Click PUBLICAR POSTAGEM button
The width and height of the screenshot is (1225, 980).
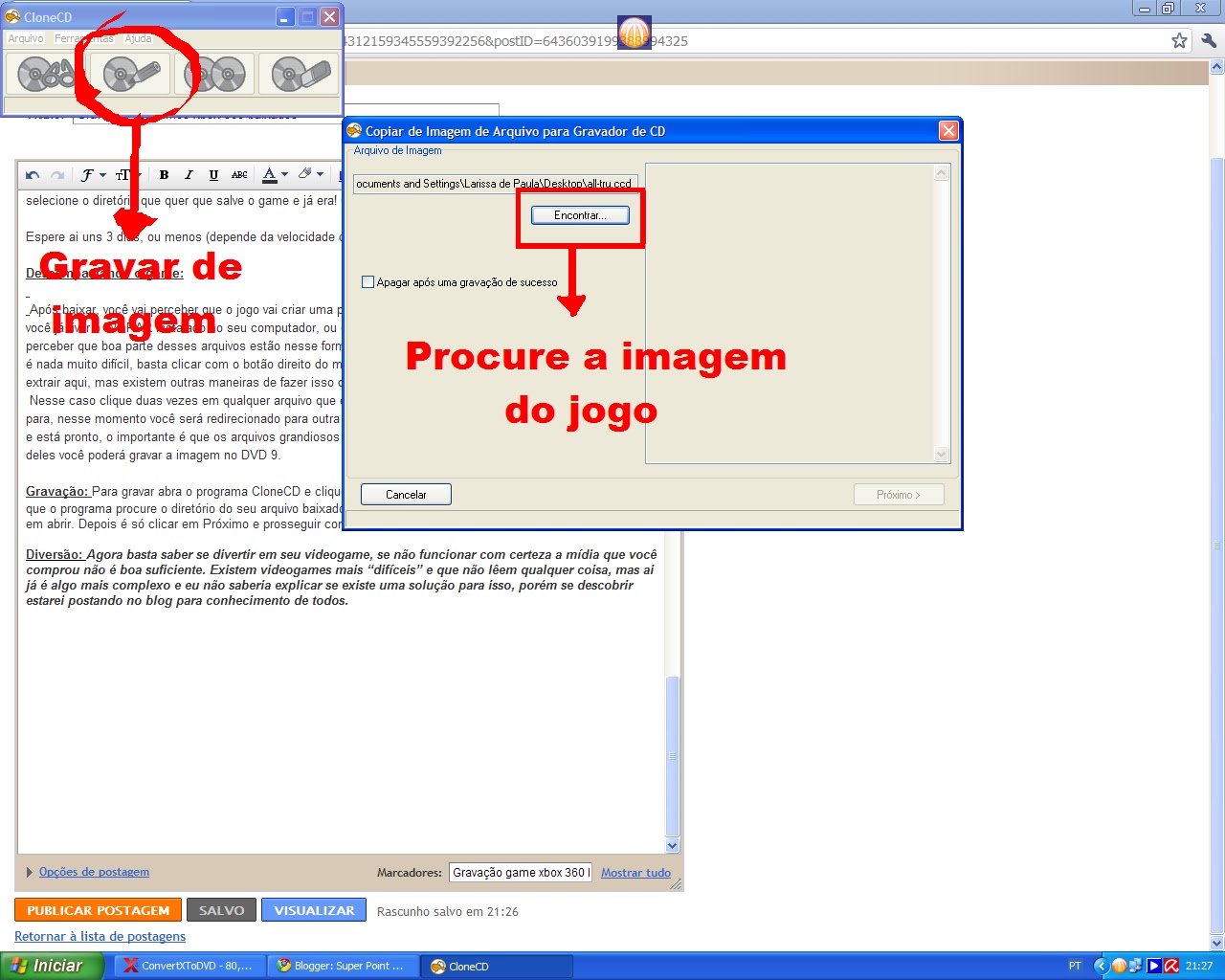click(98, 910)
